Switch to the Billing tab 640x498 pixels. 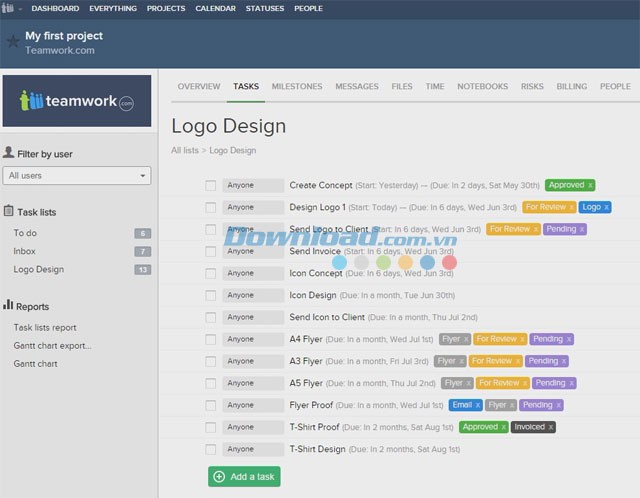pos(571,87)
